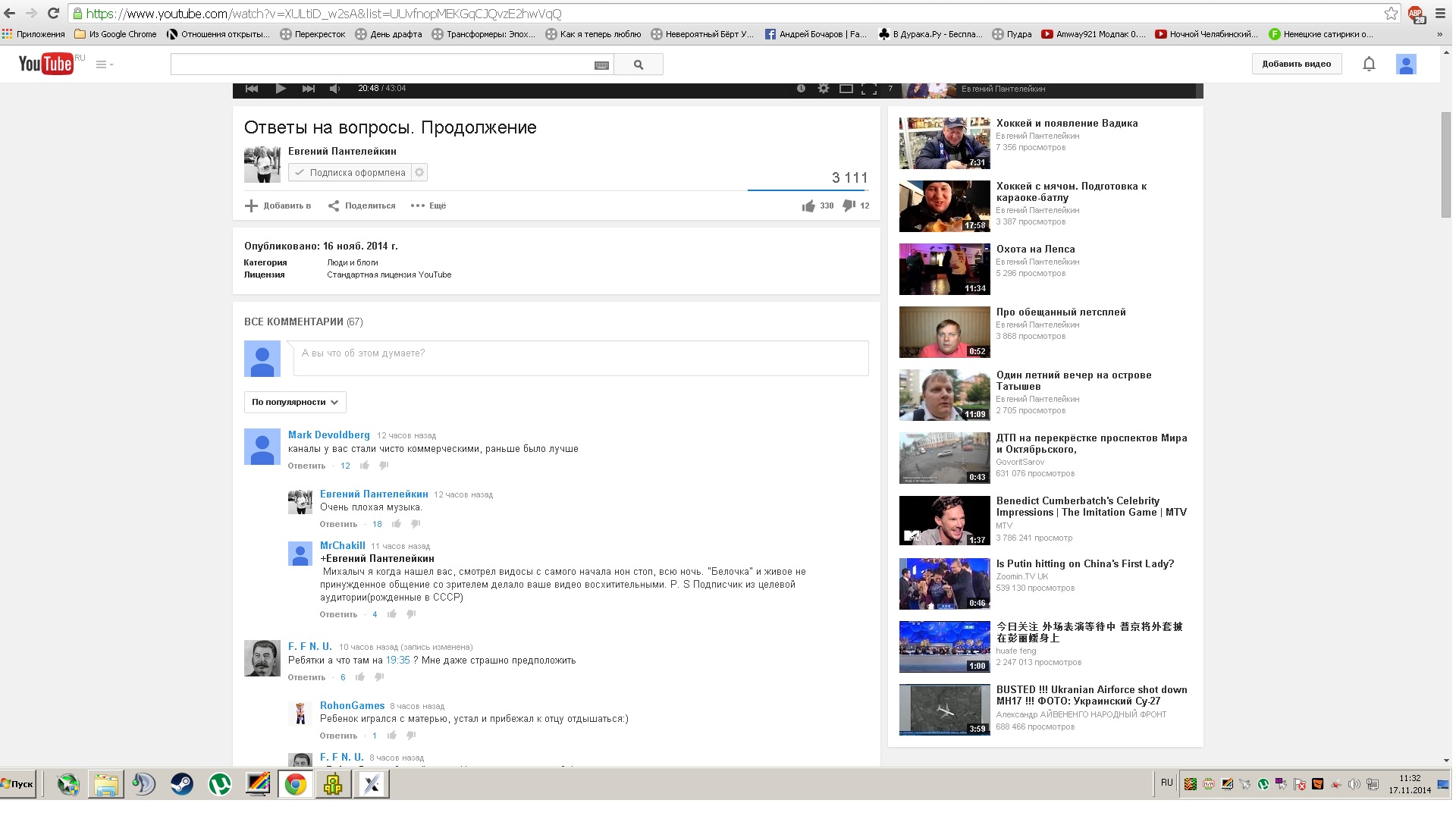Screen dimensions: 1456x819
Task: Mute the video with speaker icon
Action: (334, 89)
